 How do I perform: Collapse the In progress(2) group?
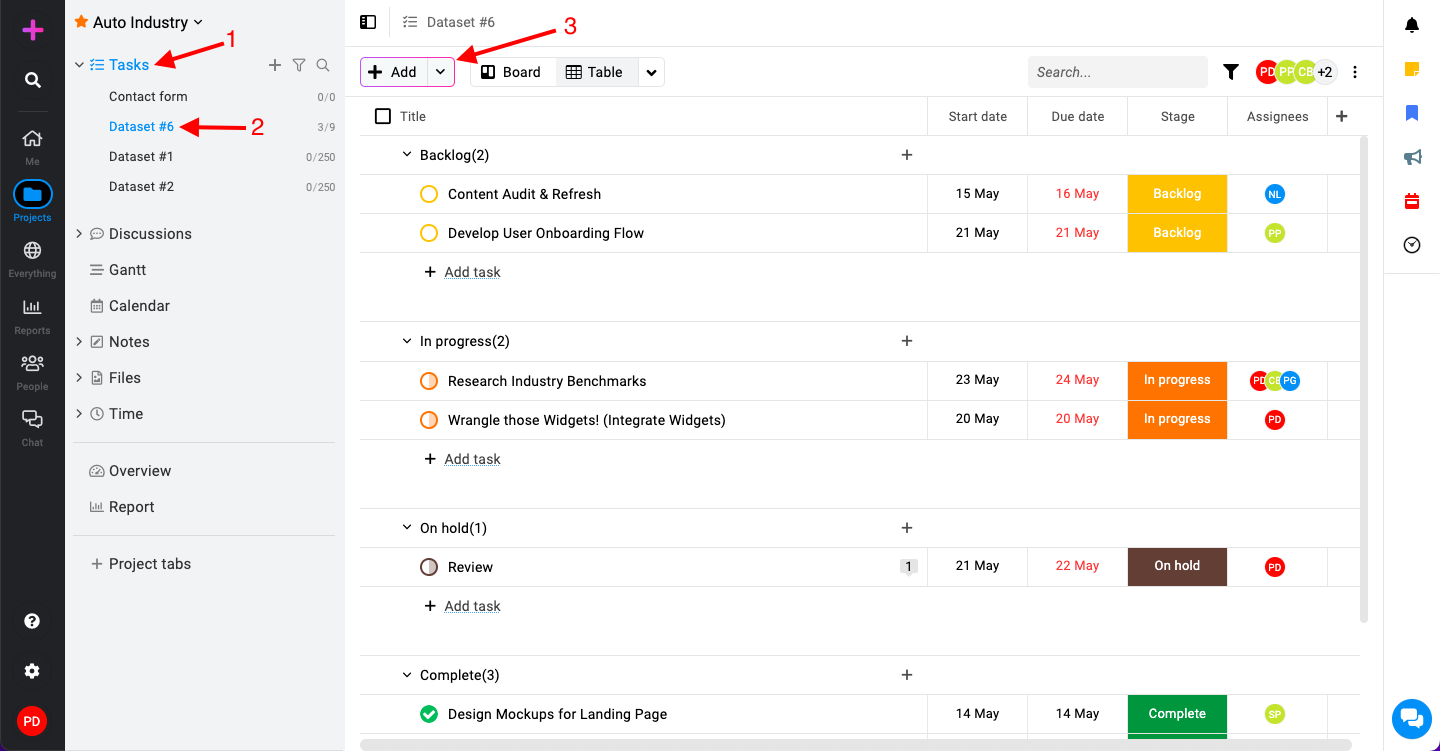[407, 341]
